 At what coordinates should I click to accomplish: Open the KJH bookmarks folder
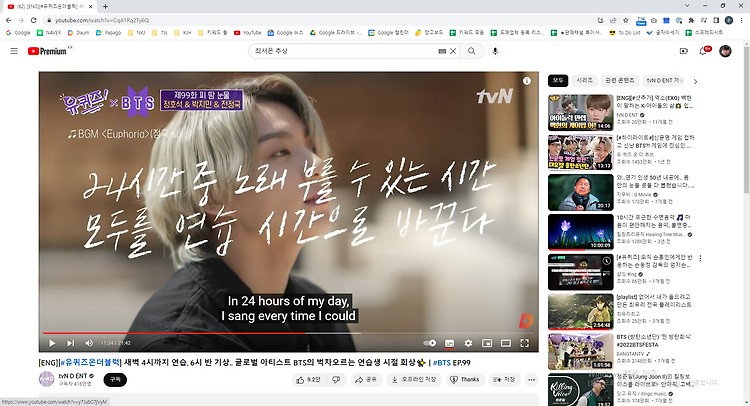(183, 33)
